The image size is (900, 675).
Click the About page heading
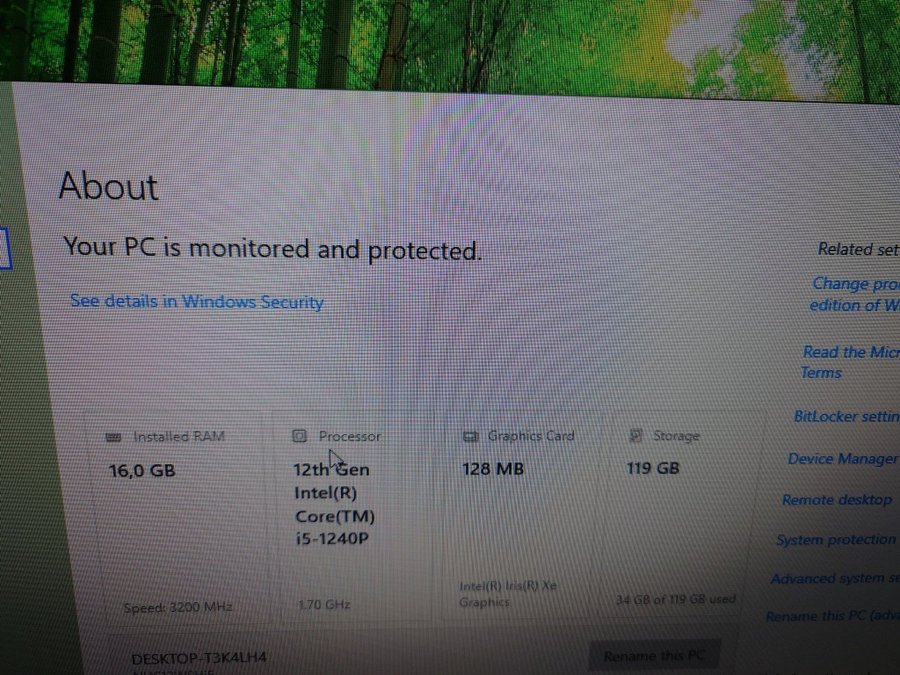[108, 186]
